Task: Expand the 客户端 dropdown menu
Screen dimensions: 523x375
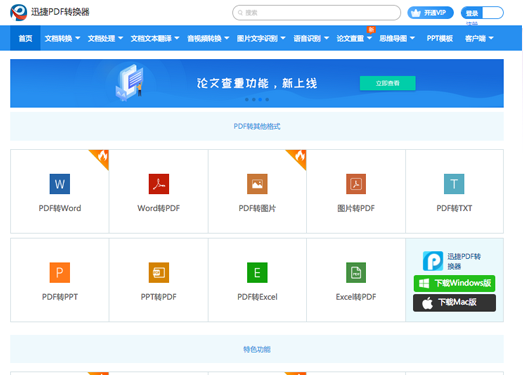Action: coord(479,38)
